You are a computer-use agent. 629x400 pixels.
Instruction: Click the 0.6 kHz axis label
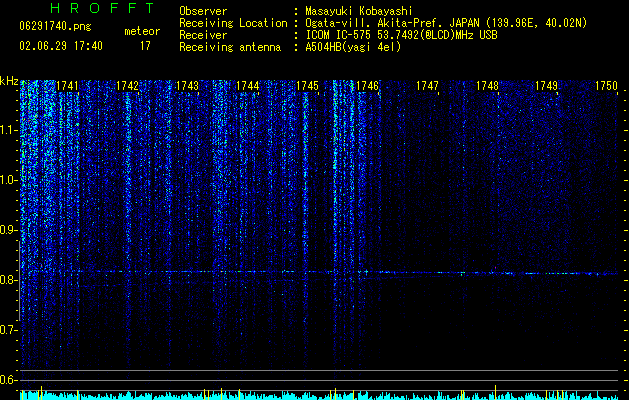coord(9,380)
